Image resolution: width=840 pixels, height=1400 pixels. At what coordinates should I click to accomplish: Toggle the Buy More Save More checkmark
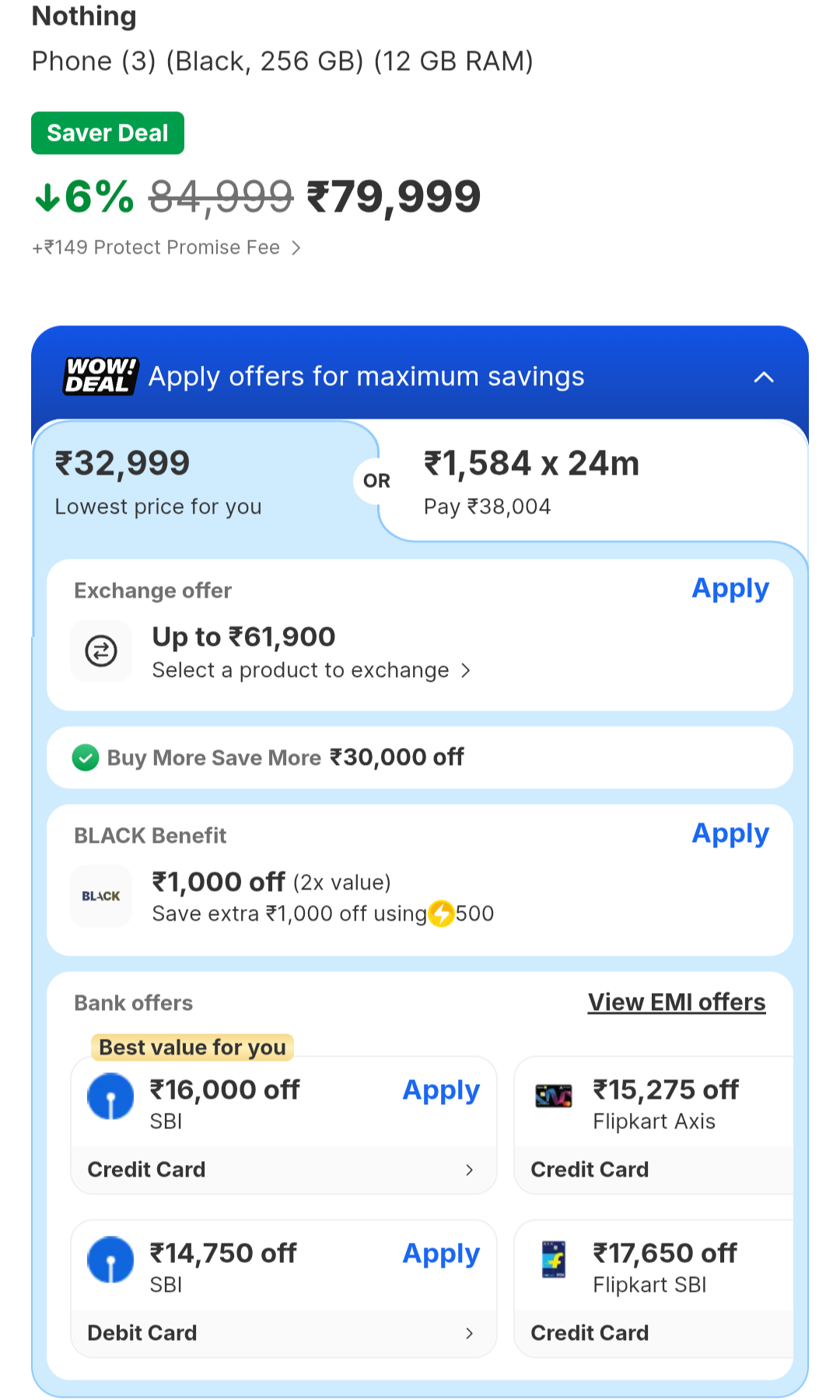(86, 757)
